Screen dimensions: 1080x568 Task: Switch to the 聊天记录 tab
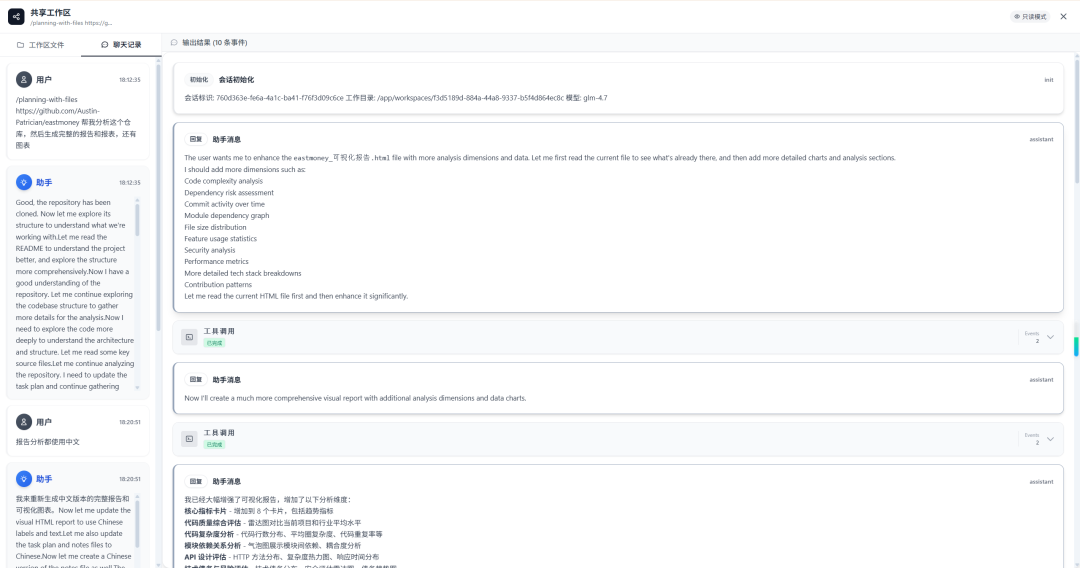[x=121, y=45]
